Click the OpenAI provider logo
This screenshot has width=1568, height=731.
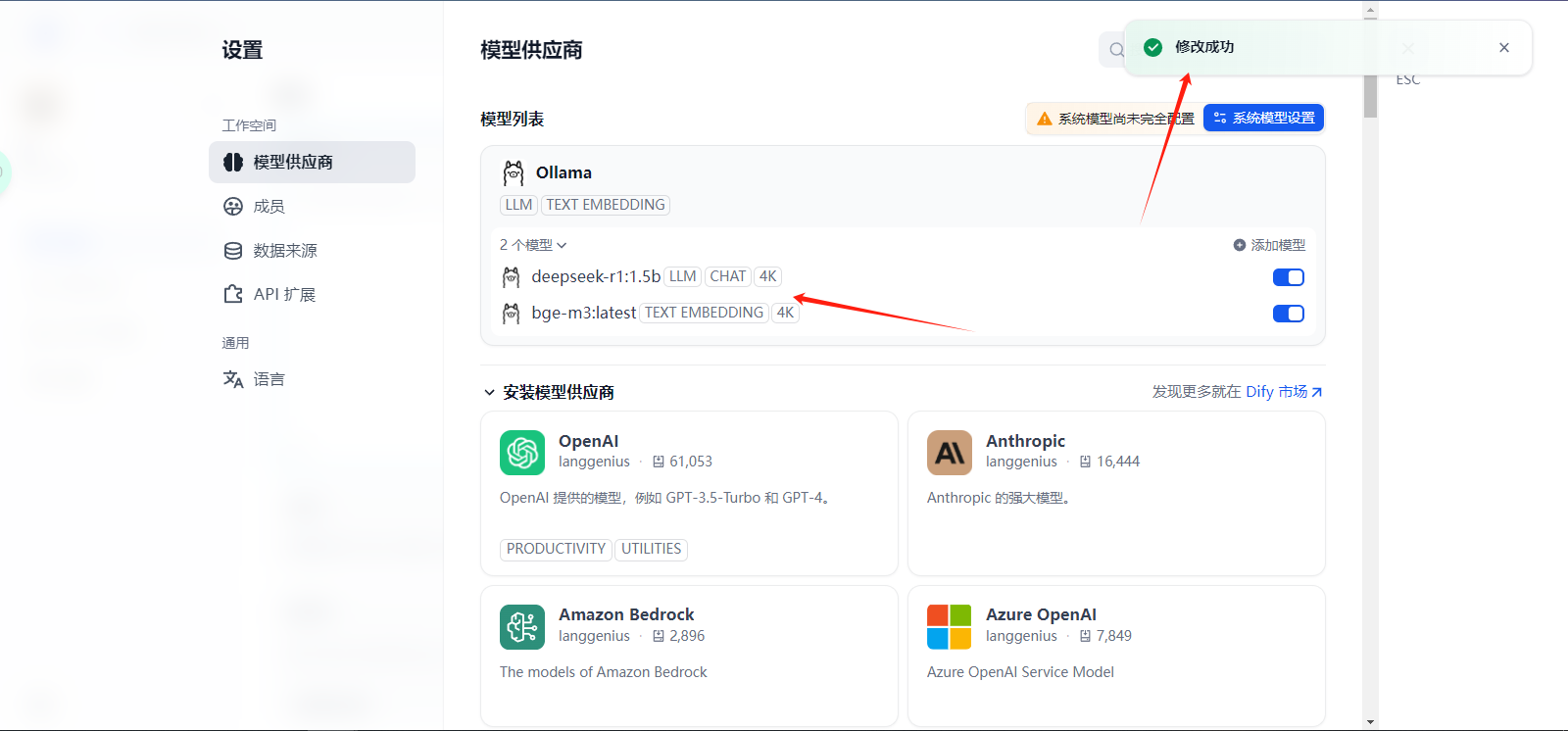522,453
